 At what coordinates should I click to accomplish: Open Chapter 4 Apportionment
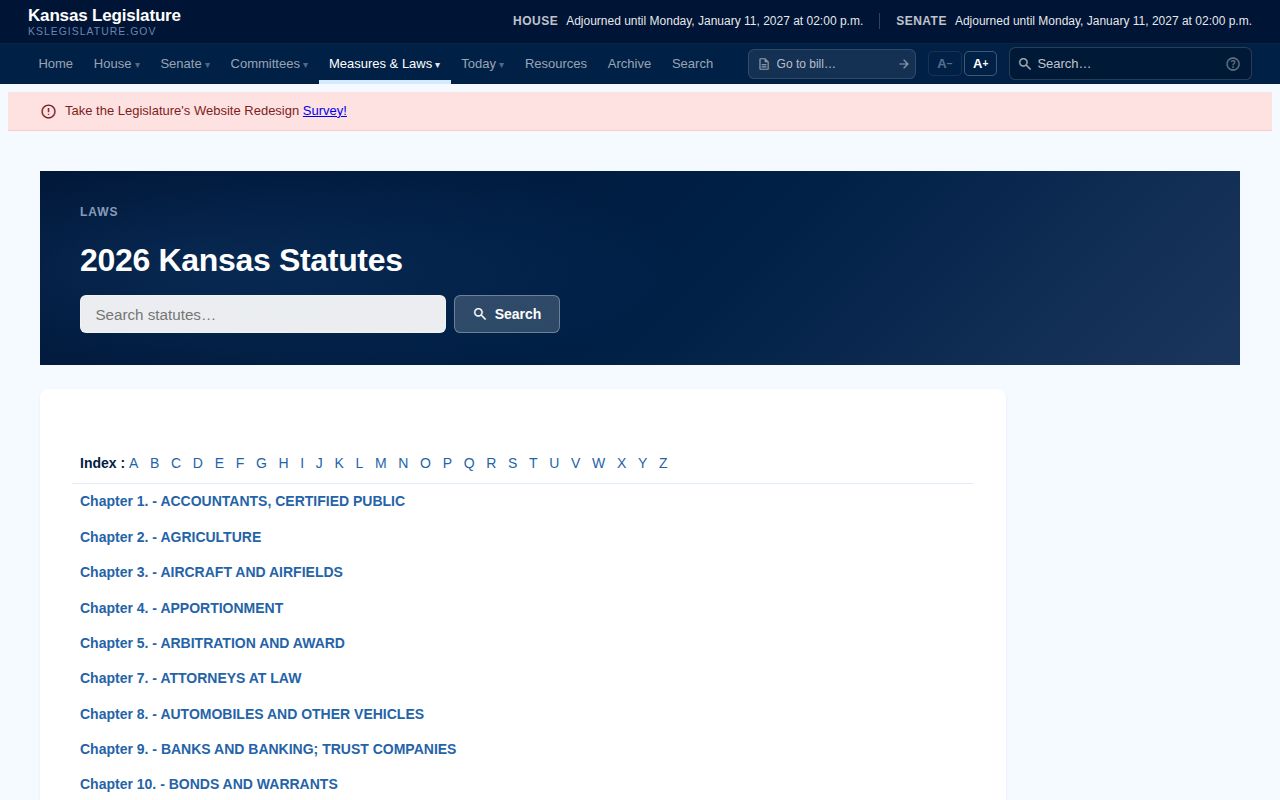[181, 608]
